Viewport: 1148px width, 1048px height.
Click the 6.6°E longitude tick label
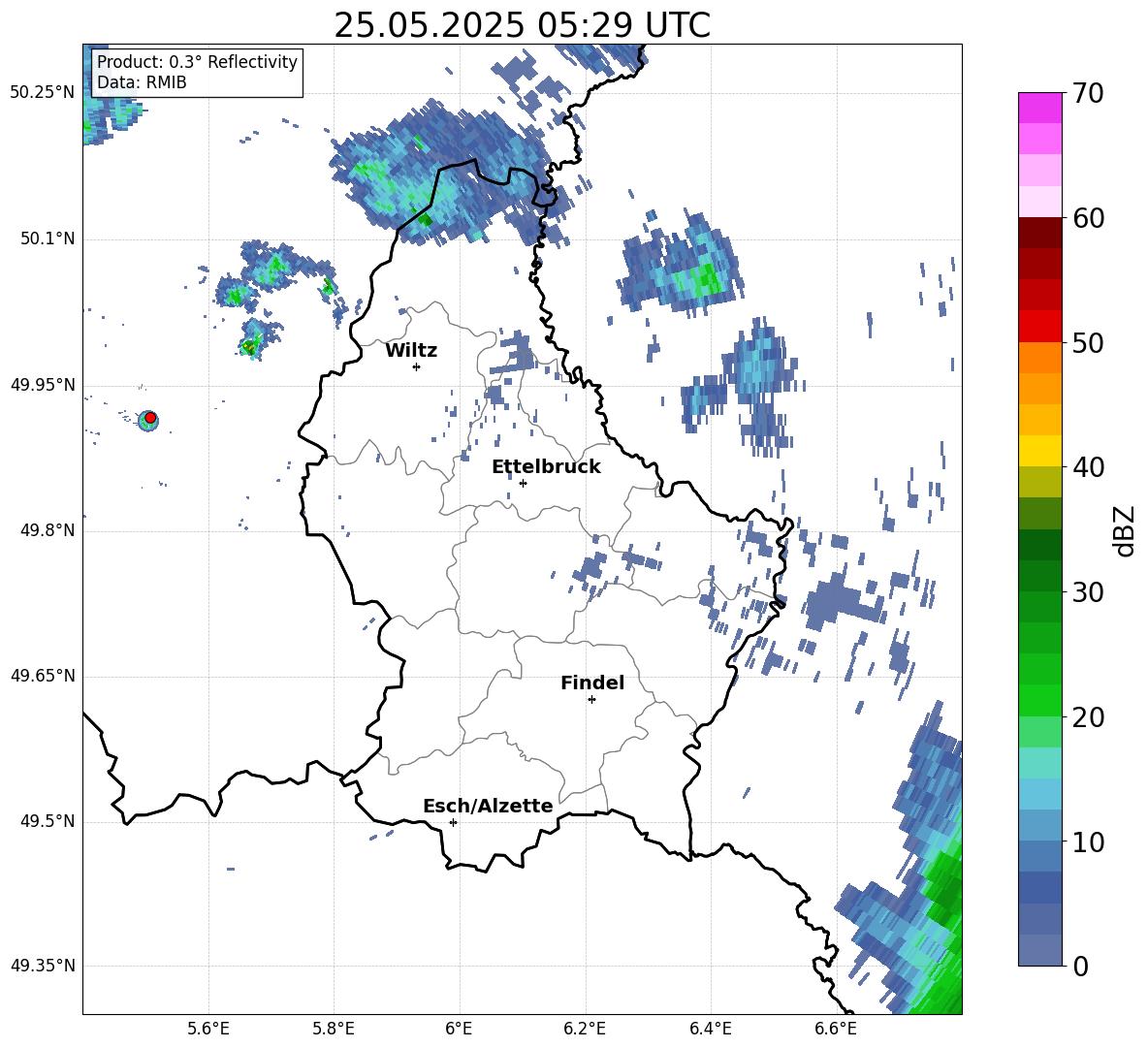pos(836,1029)
